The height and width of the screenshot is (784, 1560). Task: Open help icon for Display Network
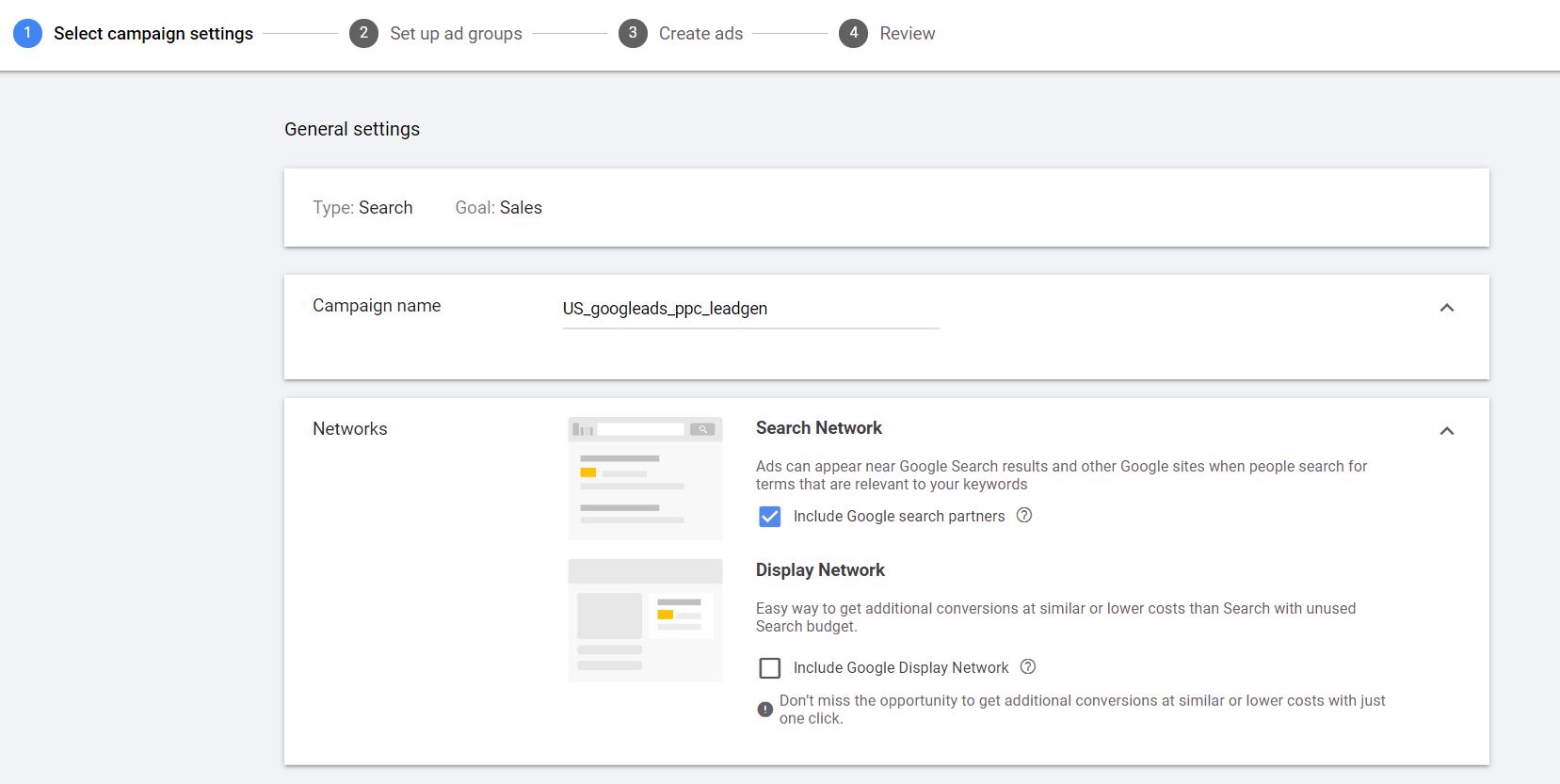1028,666
